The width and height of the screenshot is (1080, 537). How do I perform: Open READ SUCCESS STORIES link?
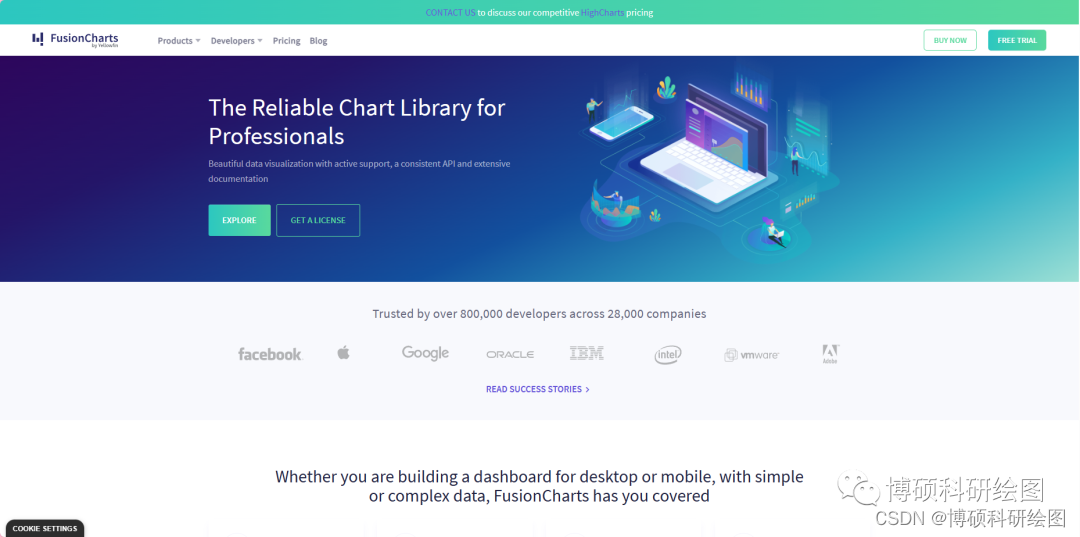pyautogui.click(x=537, y=389)
